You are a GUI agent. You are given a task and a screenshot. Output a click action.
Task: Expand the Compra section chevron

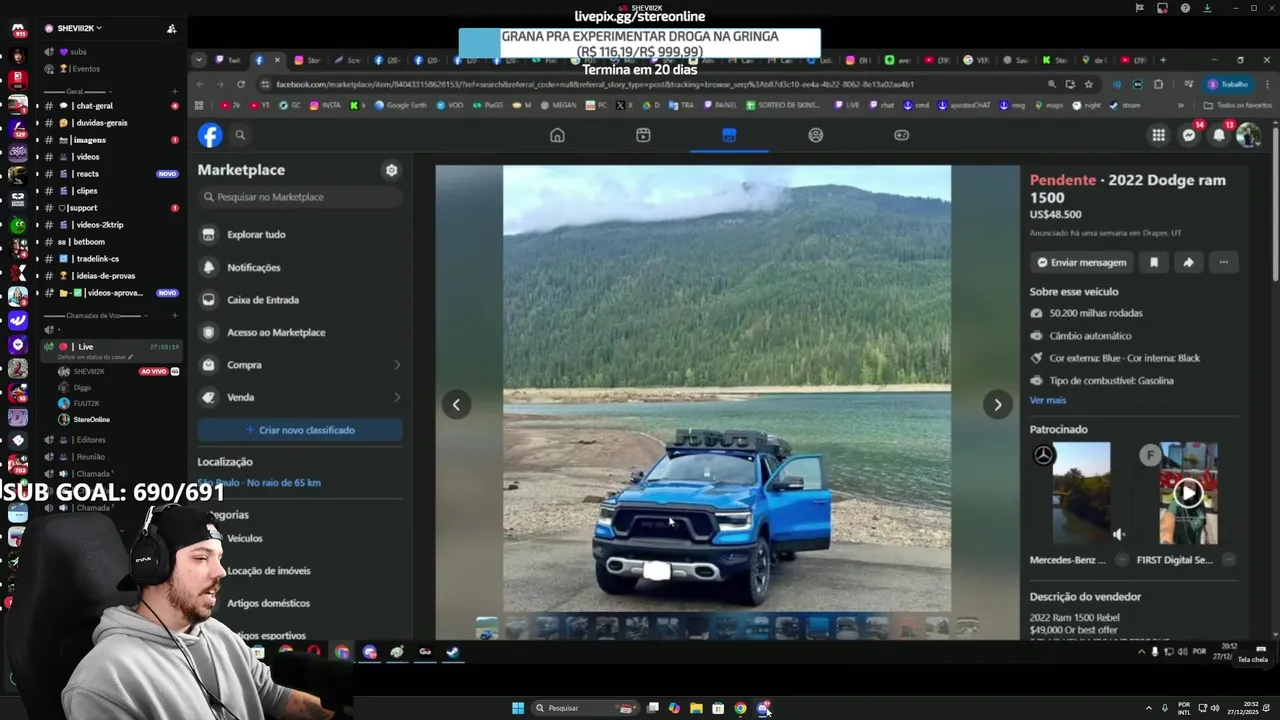[397, 365]
